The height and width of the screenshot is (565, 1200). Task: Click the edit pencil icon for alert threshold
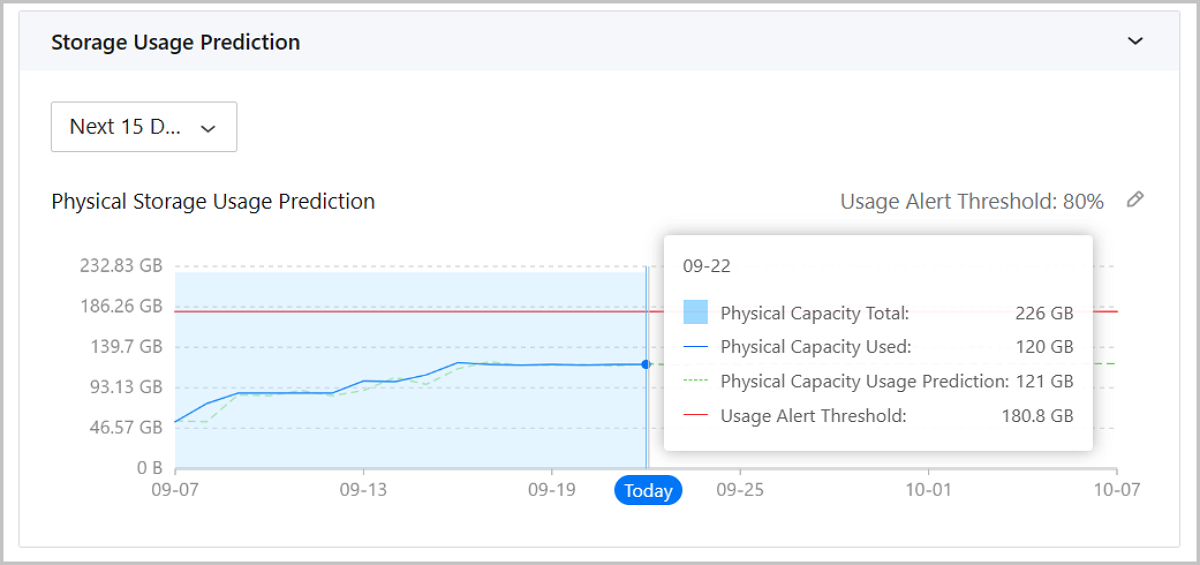[1134, 200]
